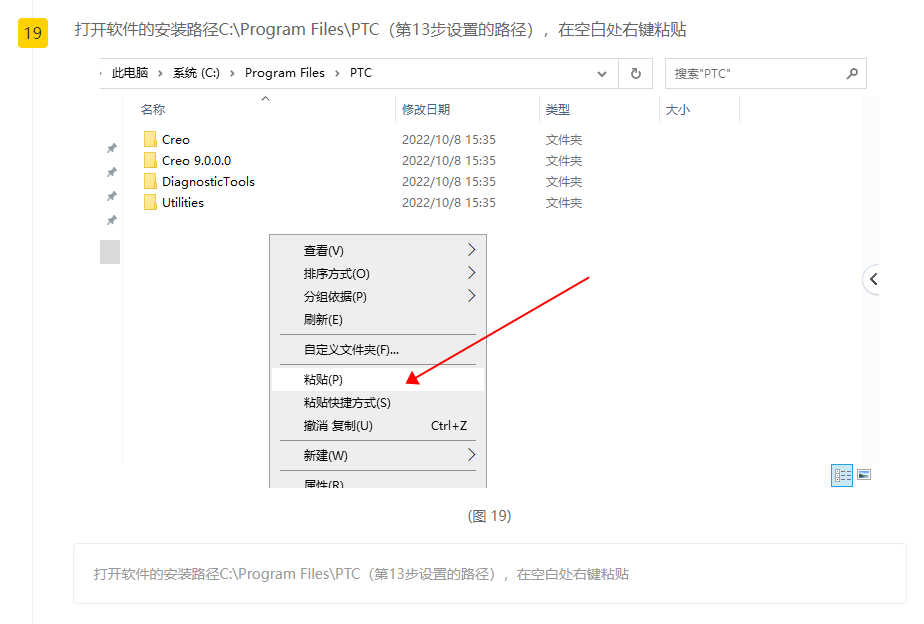924x624 pixels.
Task: Select the Creo folder name
Action: click(x=176, y=140)
